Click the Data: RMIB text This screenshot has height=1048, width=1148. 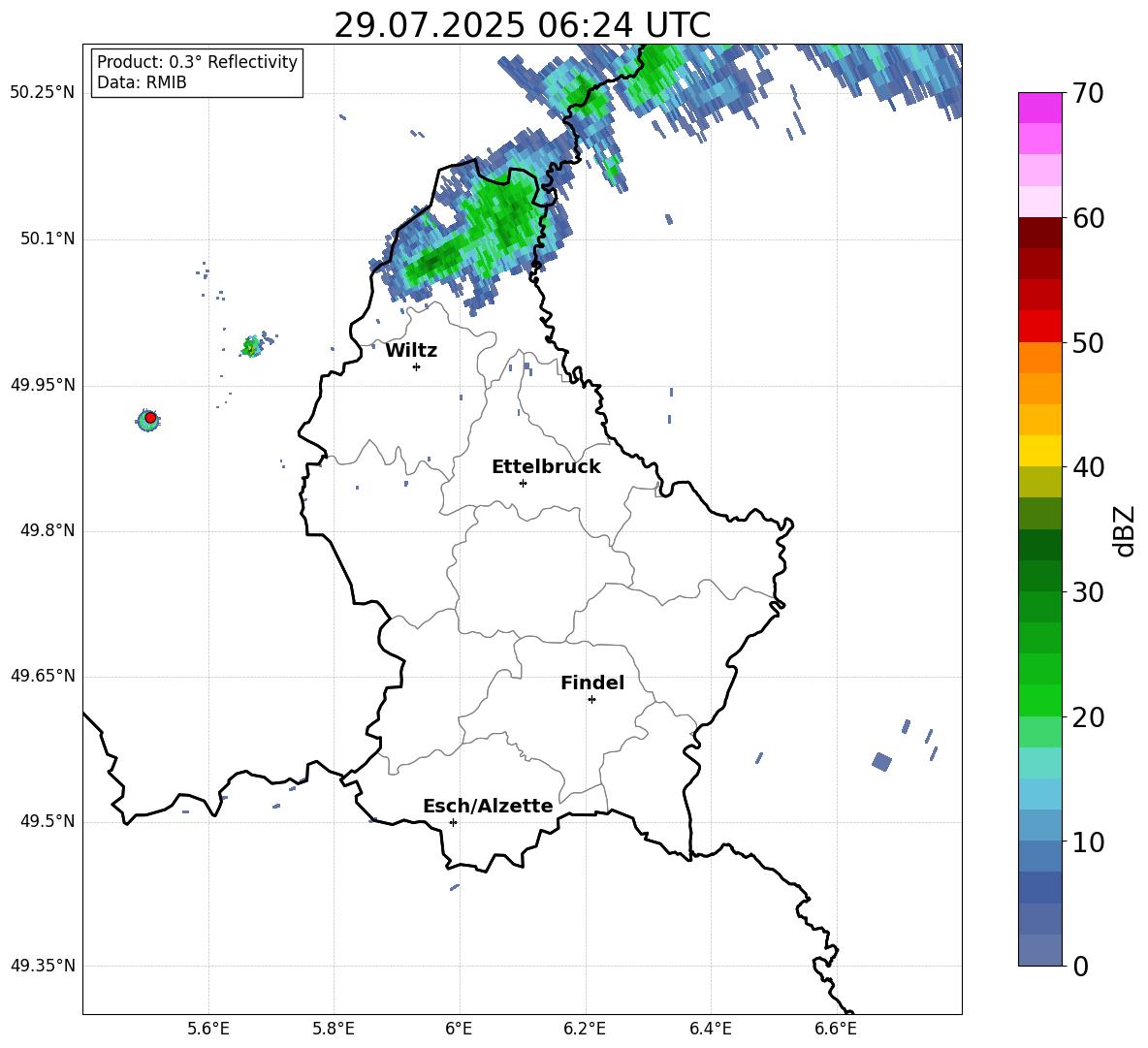click(142, 82)
